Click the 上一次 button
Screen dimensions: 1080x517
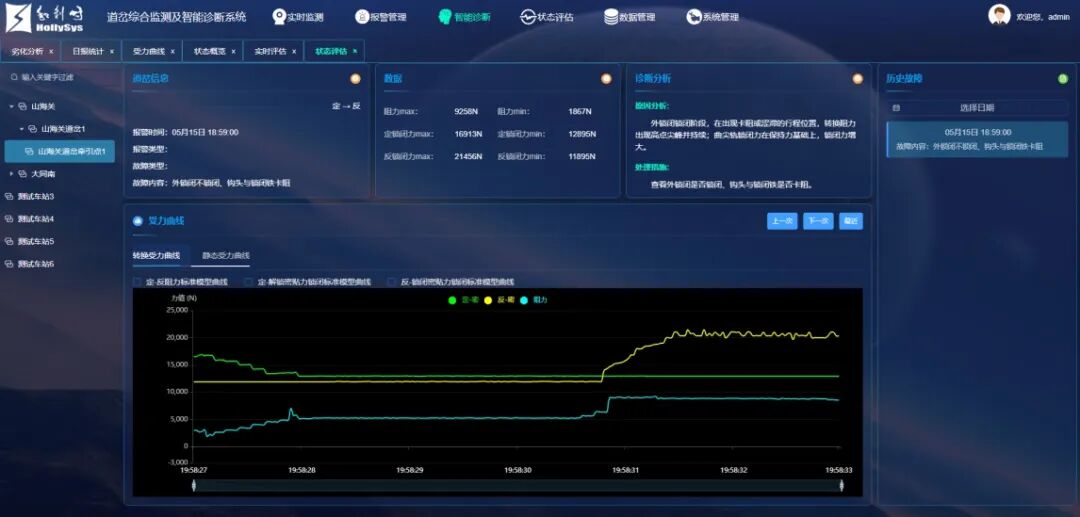[782, 221]
